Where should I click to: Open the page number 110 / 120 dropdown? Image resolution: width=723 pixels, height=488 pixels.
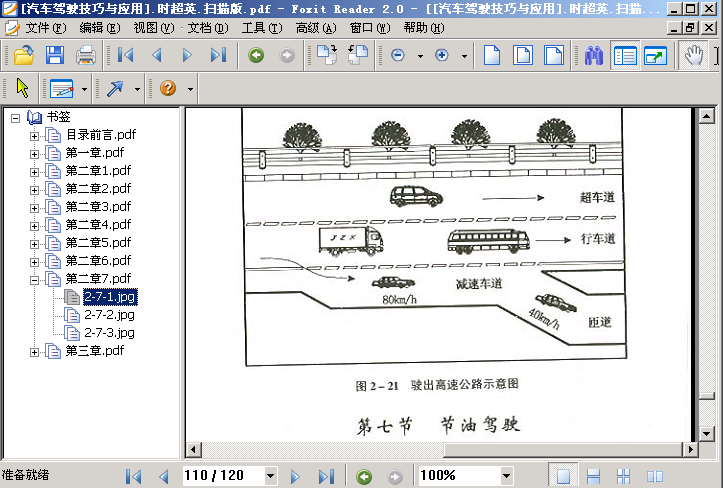point(270,476)
